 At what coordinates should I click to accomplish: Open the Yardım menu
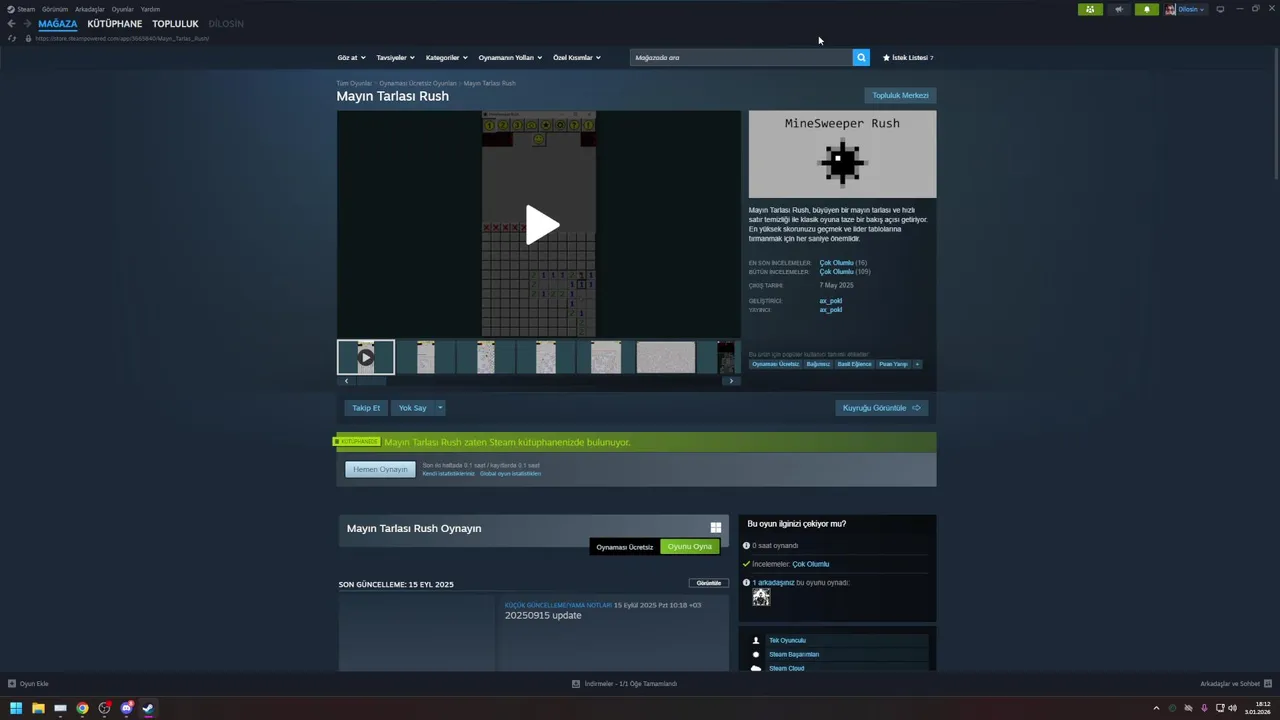[x=150, y=9]
